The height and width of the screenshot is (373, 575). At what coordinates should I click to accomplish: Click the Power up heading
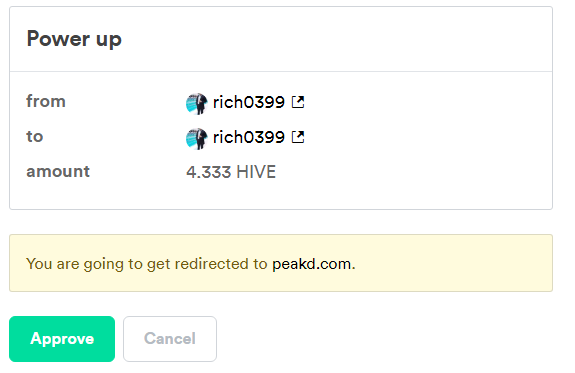pyautogui.click(x=74, y=39)
